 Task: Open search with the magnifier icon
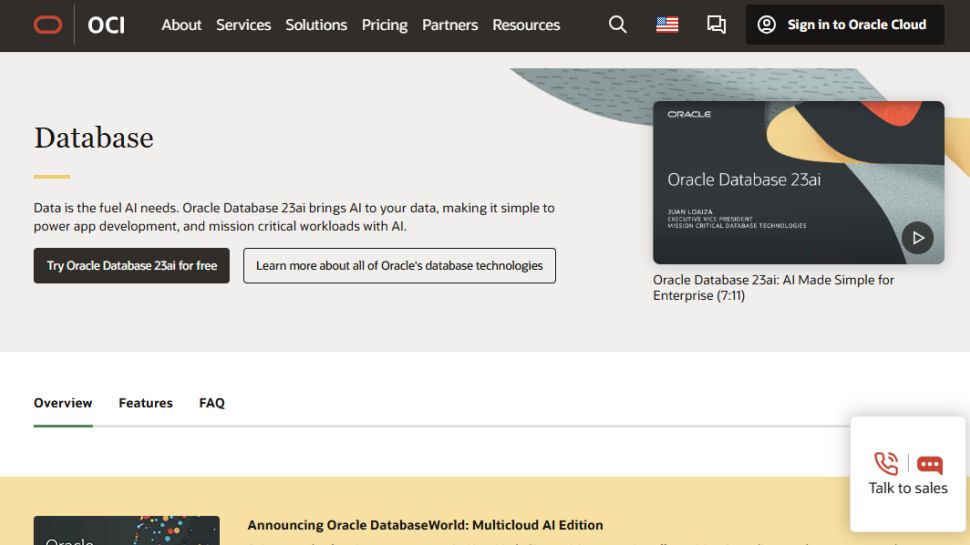click(617, 25)
